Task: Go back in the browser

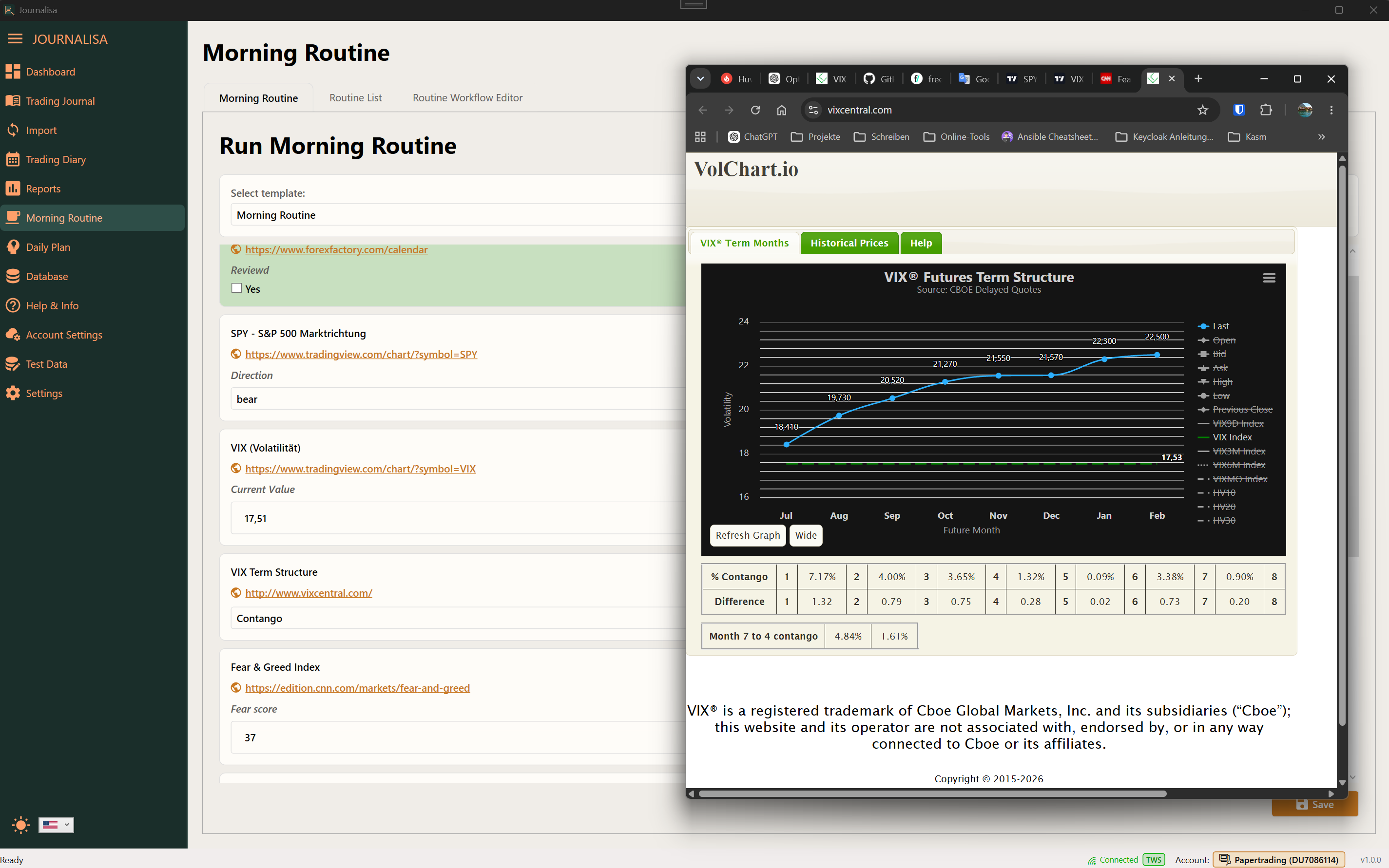Action: 703,110
